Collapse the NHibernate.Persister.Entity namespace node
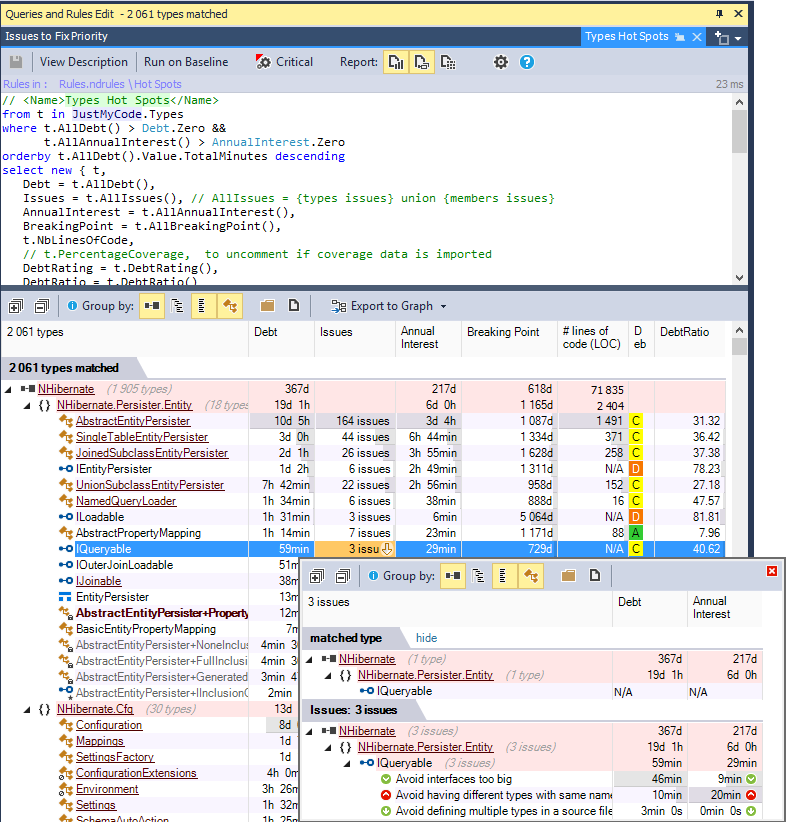 tap(29, 405)
